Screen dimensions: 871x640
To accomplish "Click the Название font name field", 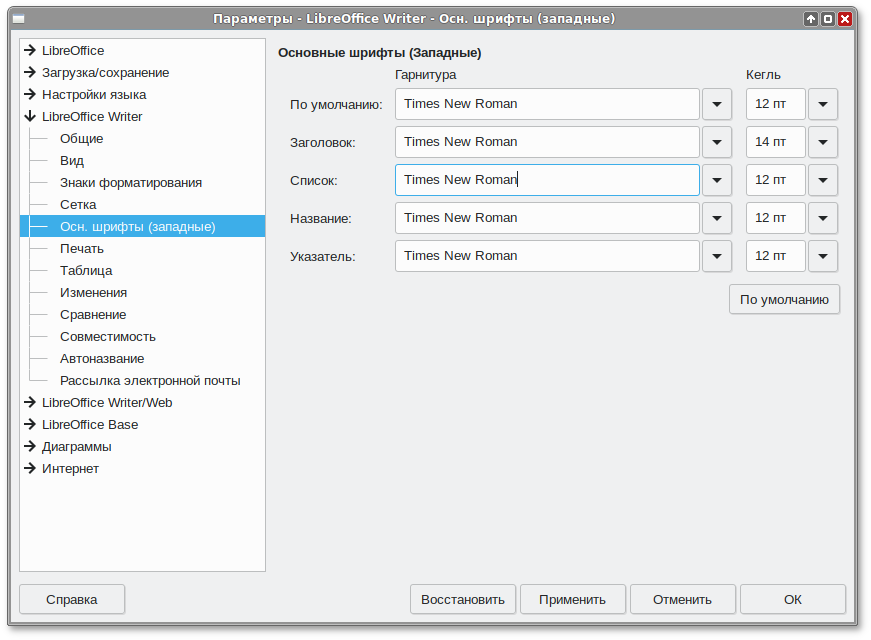I will tap(547, 218).
